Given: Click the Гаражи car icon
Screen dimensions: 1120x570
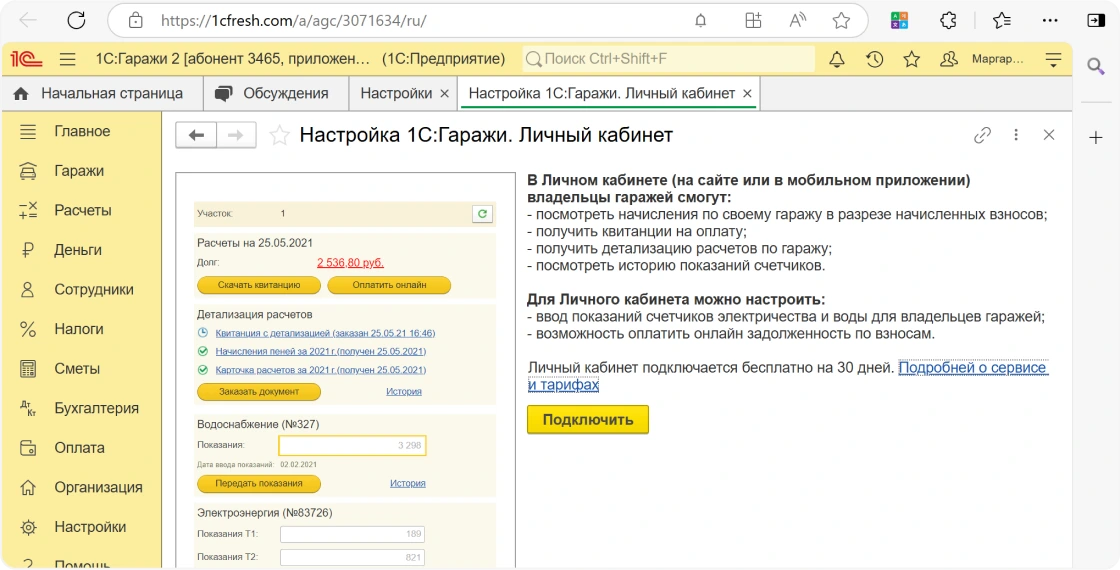Looking at the screenshot, I should pos(28,171).
